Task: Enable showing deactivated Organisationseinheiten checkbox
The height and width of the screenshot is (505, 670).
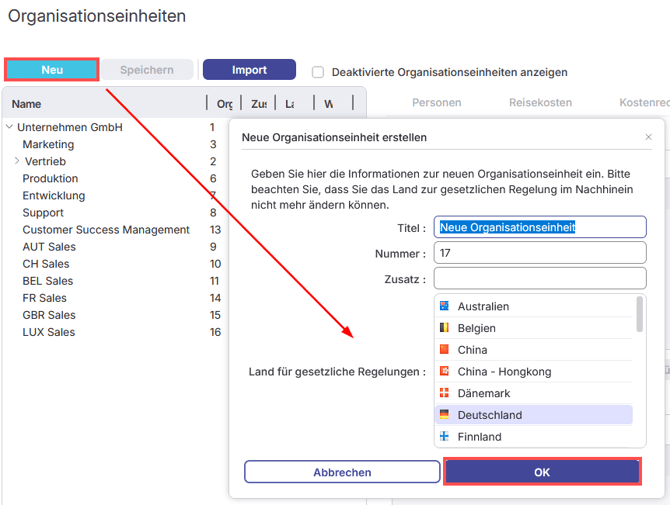Action: (318, 72)
